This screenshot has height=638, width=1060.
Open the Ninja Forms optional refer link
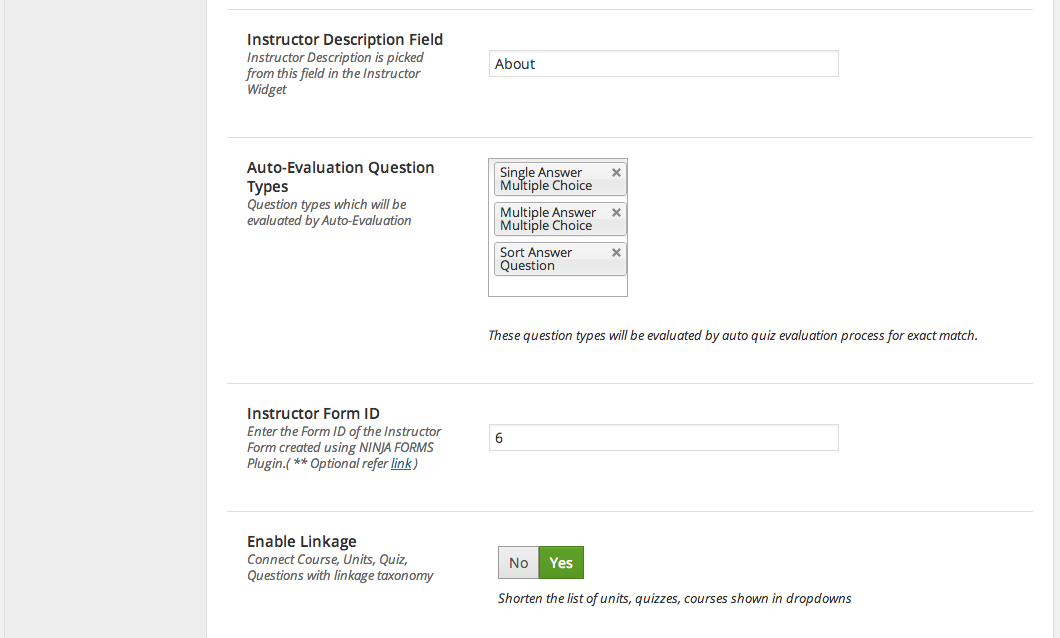(x=401, y=464)
